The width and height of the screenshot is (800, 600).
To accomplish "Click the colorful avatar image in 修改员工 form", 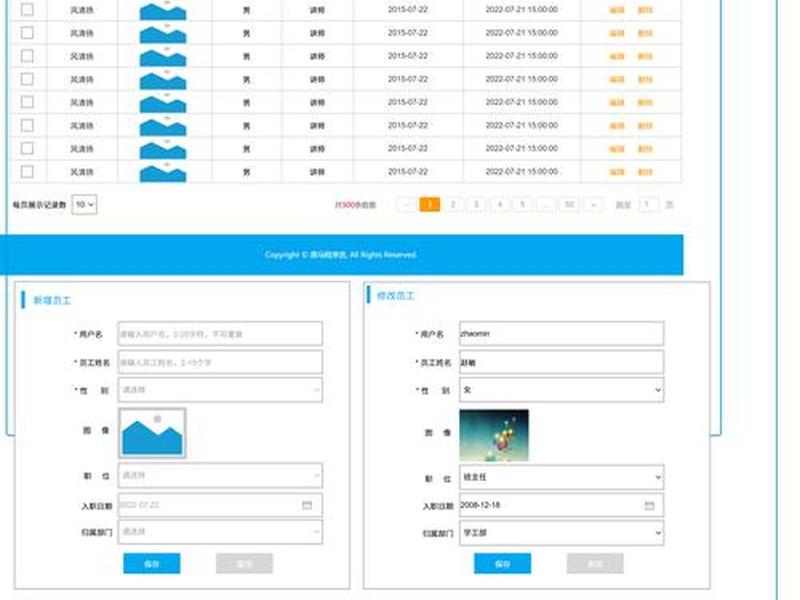I will coord(494,435).
